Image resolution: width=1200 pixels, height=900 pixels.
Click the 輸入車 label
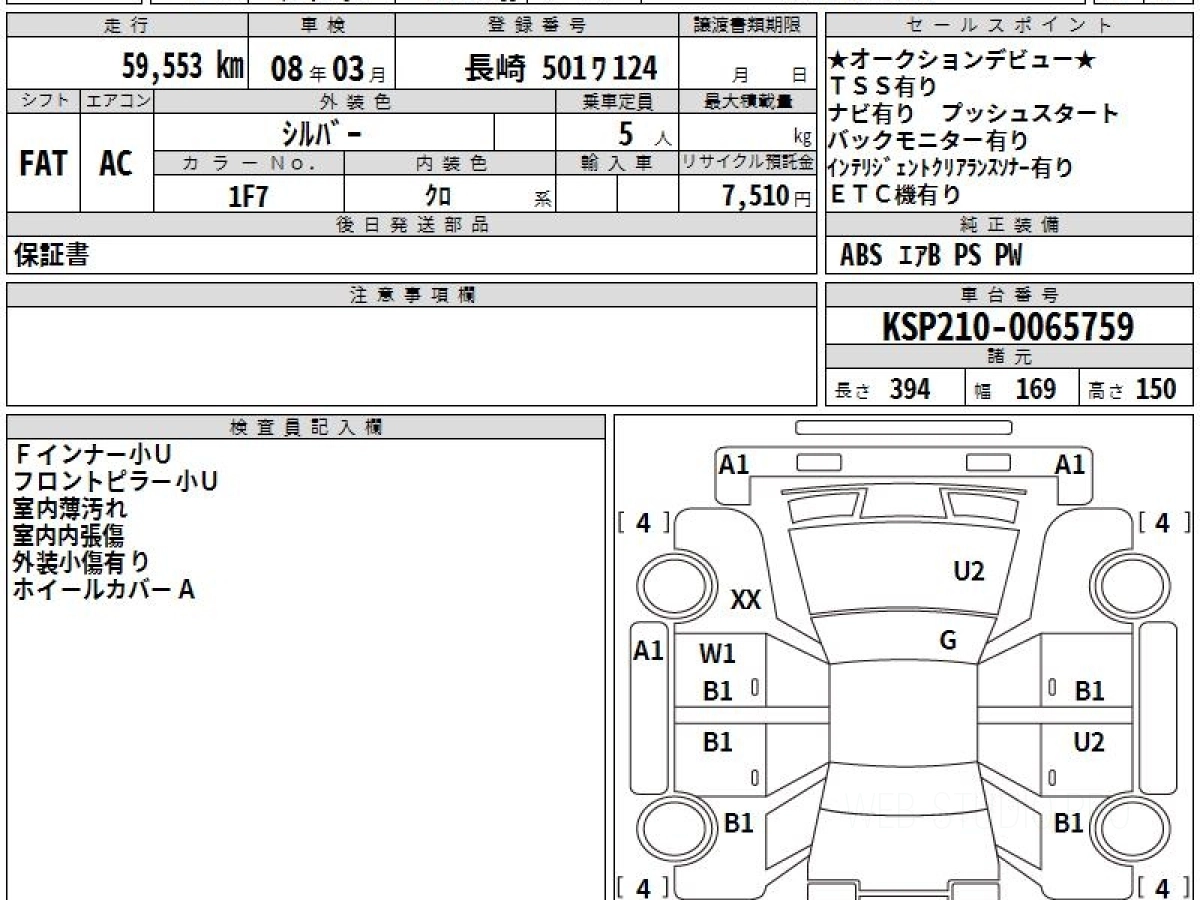617,163
